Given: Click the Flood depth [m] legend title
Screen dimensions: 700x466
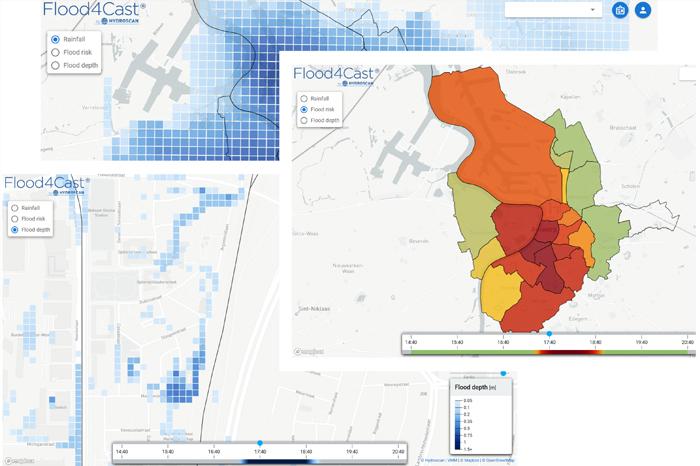Looking at the screenshot, I should tap(475, 387).
